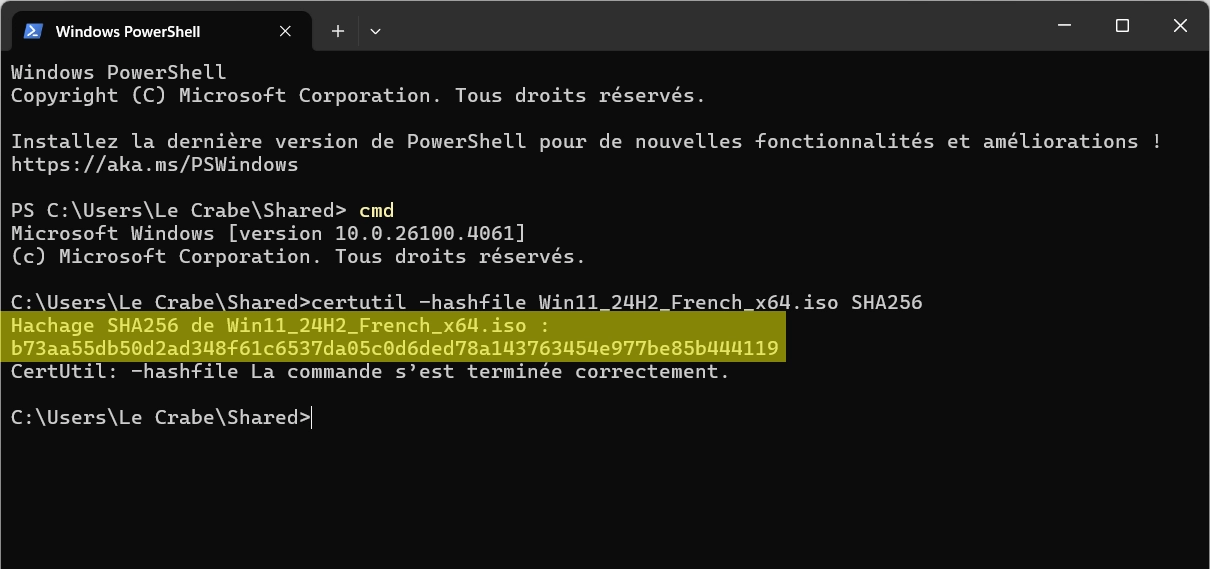
Task: Click the yellow 'cmd' command text
Action: point(376,210)
